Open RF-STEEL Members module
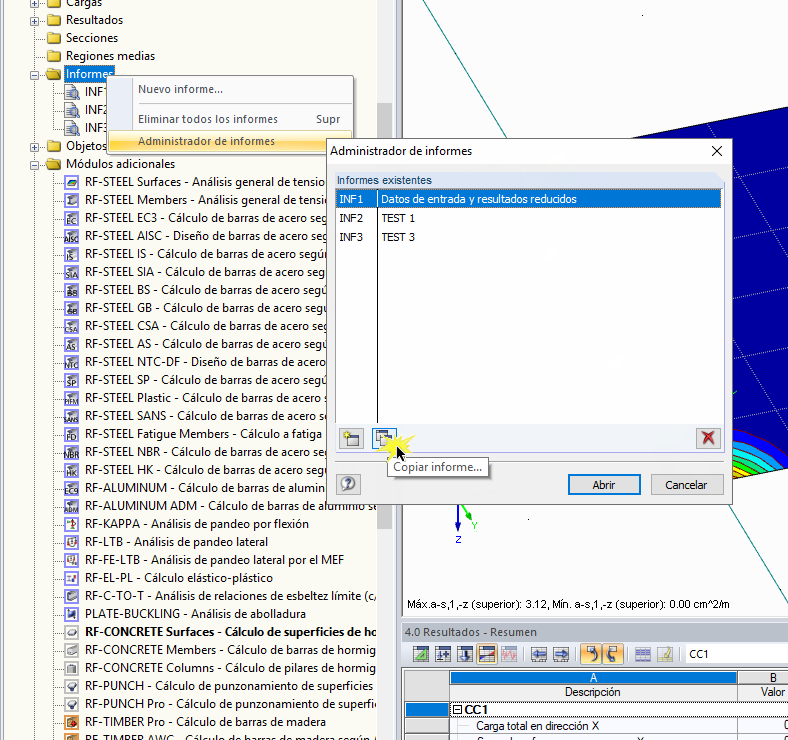788x740 pixels. coord(206,200)
